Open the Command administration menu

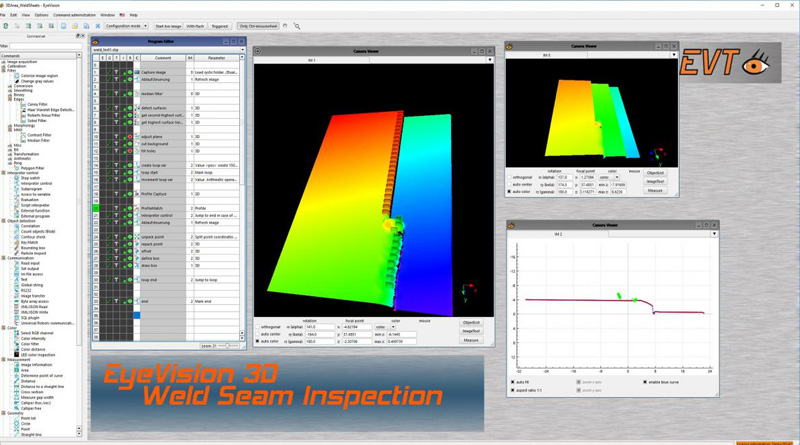[x=74, y=15]
